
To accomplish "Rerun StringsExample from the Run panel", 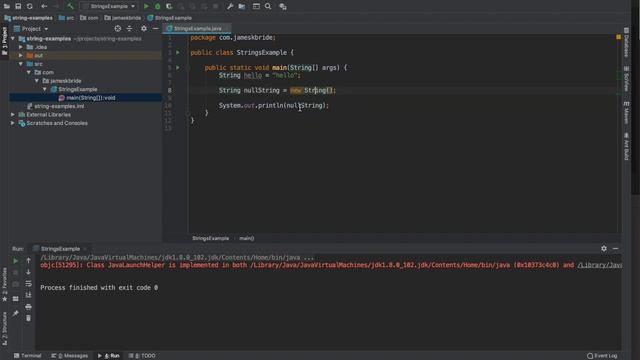I will (x=16, y=260).
